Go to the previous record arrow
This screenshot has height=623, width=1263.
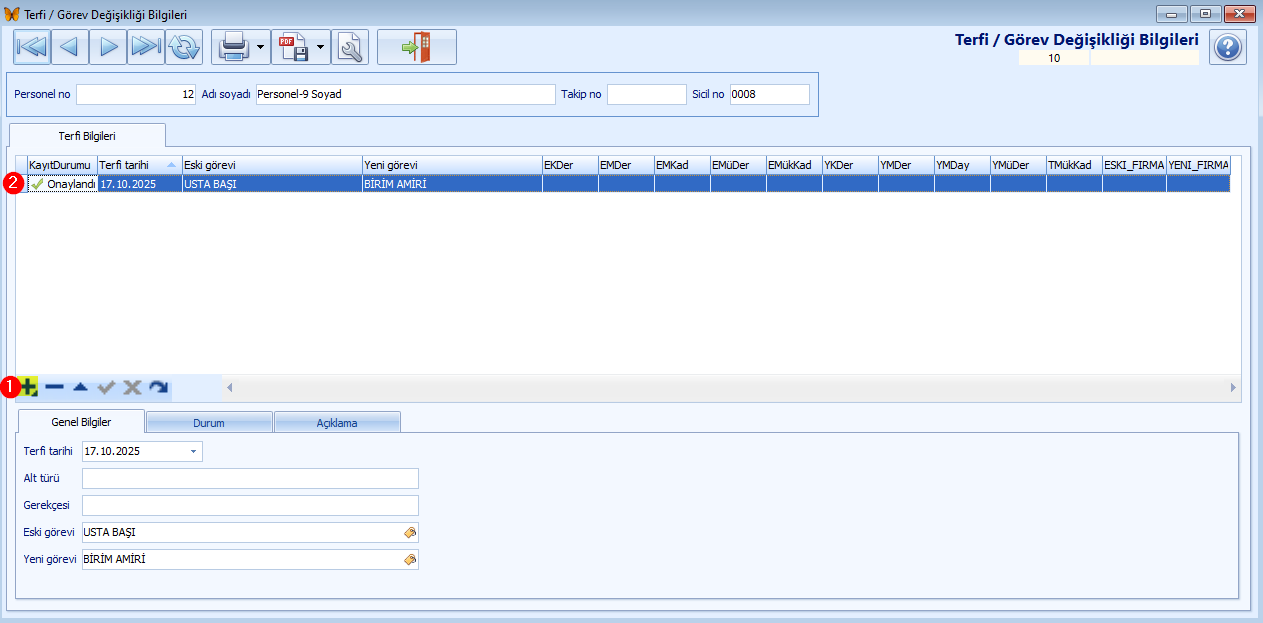click(70, 47)
